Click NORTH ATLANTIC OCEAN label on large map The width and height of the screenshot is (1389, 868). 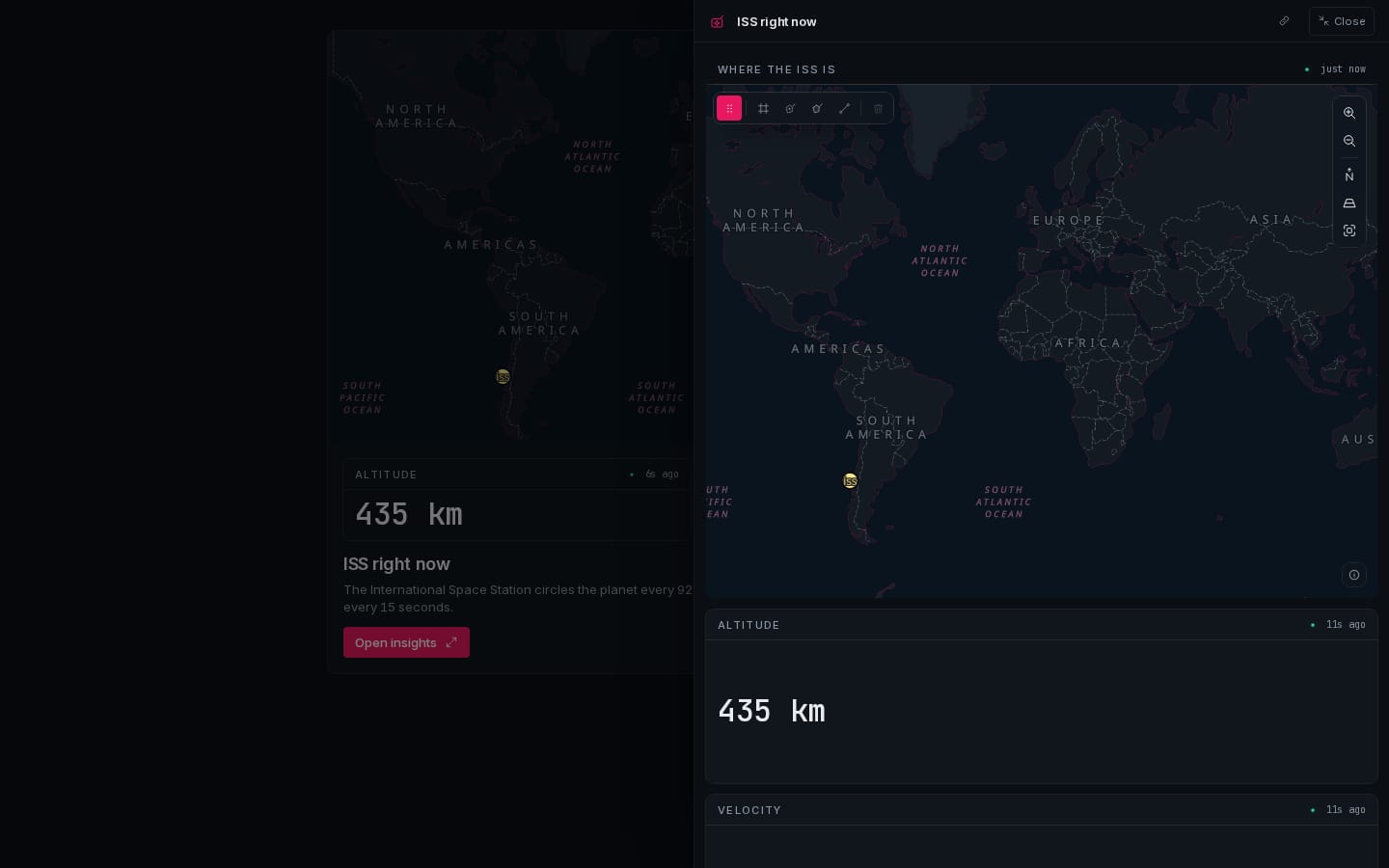[940, 260]
